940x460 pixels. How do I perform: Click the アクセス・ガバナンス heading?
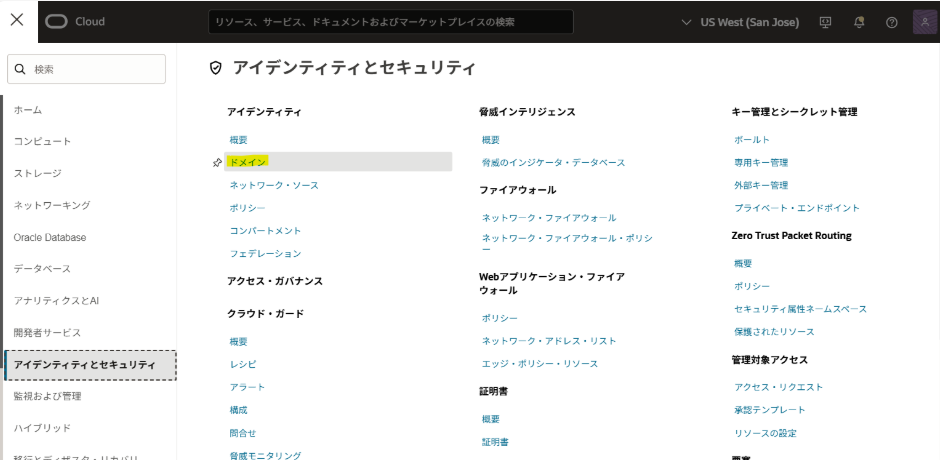pyautogui.click(x=275, y=281)
